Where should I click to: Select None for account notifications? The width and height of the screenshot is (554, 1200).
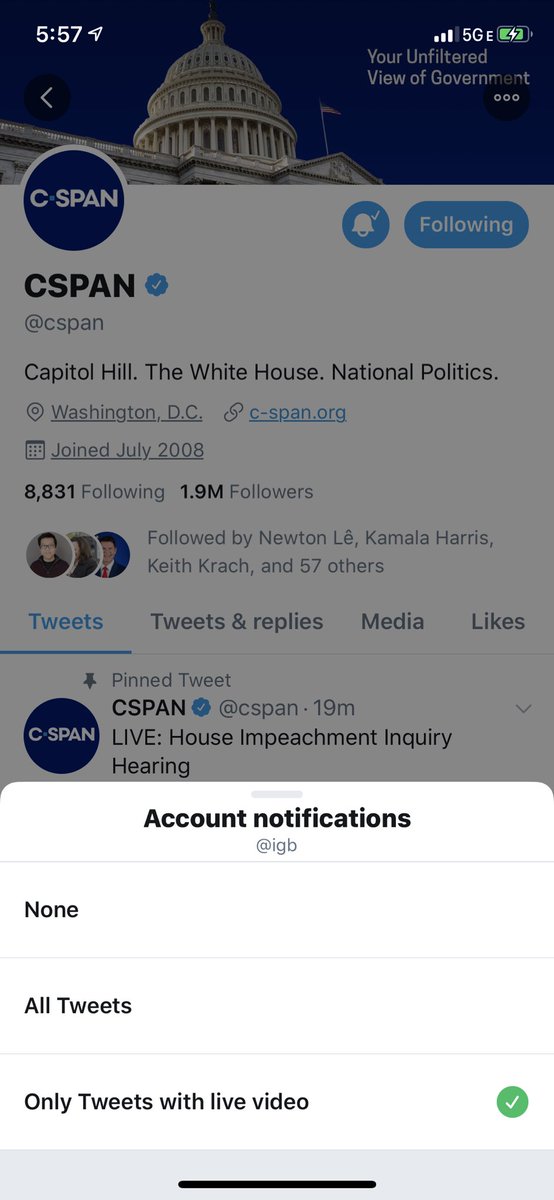pyautogui.click(x=277, y=910)
